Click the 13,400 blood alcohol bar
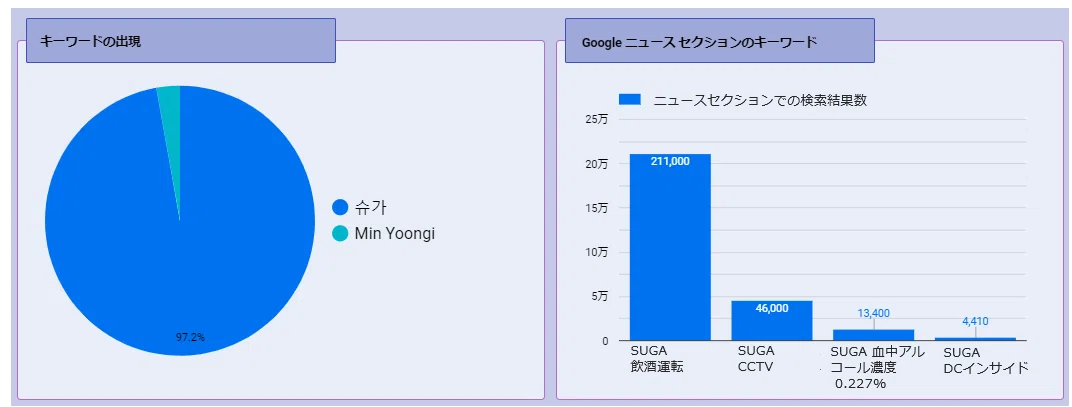The image size is (1072, 407). click(873, 335)
